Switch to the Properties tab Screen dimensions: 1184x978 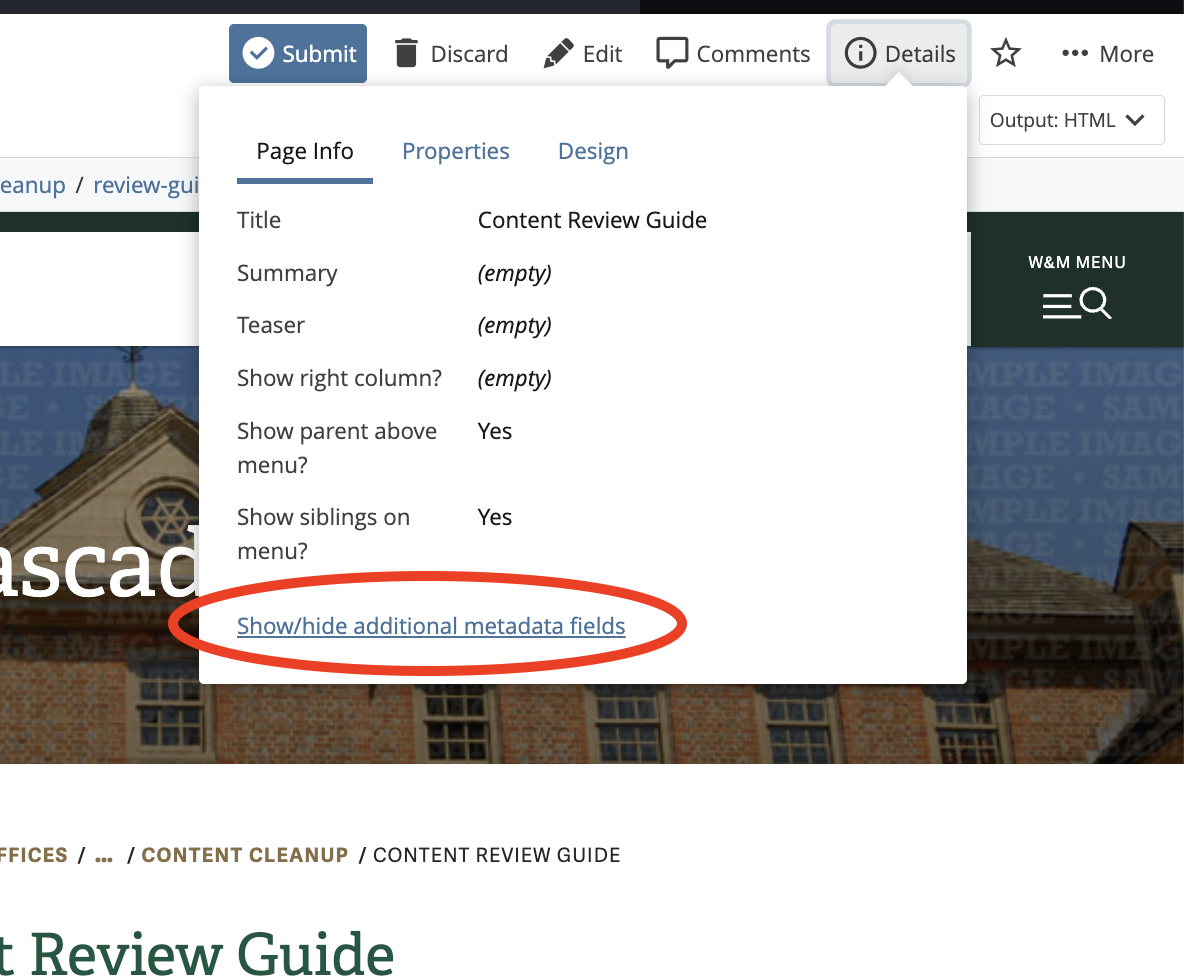click(x=456, y=151)
